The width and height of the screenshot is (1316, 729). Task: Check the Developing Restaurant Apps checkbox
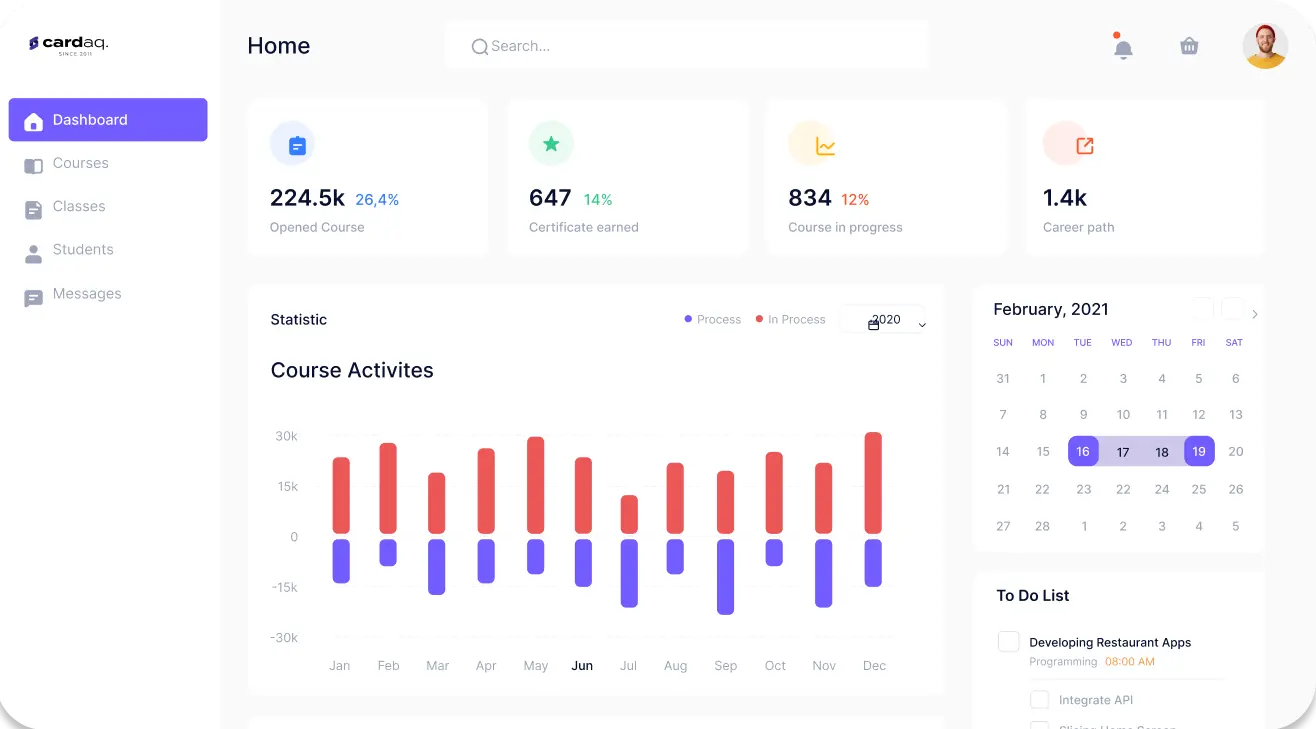point(1008,642)
